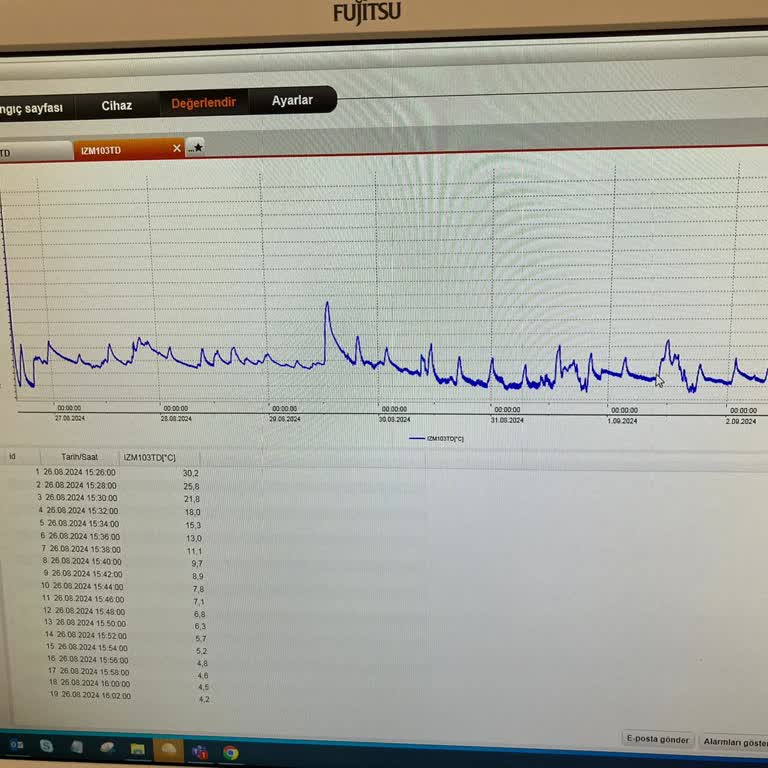Image resolution: width=768 pixels, height=768 pixels.
Task: Open Outlook from the taskbar
Action: (x=17, y=745)
